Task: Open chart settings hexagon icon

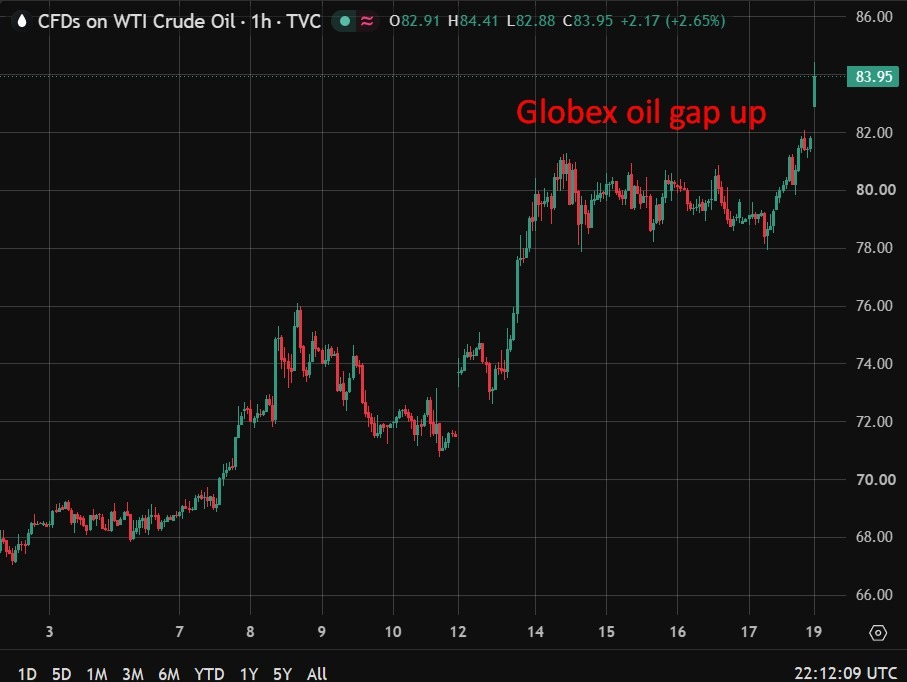Action: [x=877, y=633]
